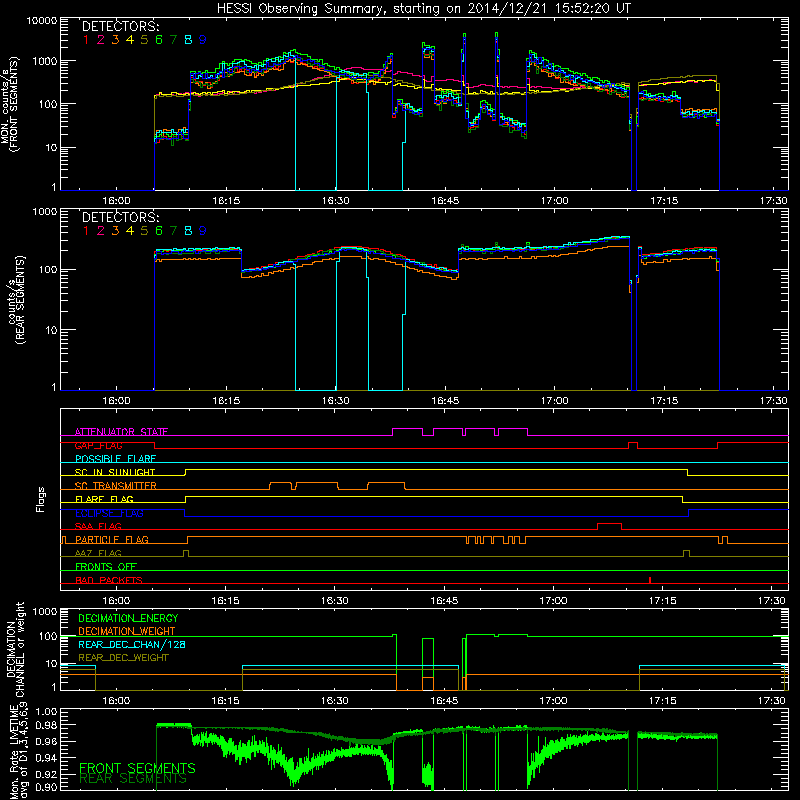Click the counts/s (REAR SEGMENTS) axis label
The width and height of the screenshot is (800, 800).
(16, 299)
